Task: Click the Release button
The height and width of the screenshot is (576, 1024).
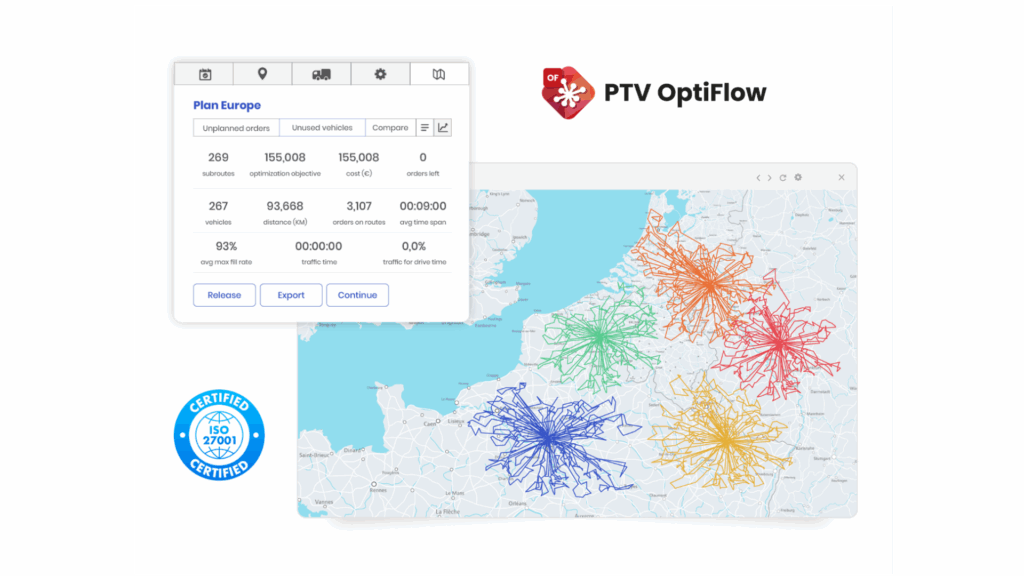Action: pyautogui.click(x=223, y=295)
